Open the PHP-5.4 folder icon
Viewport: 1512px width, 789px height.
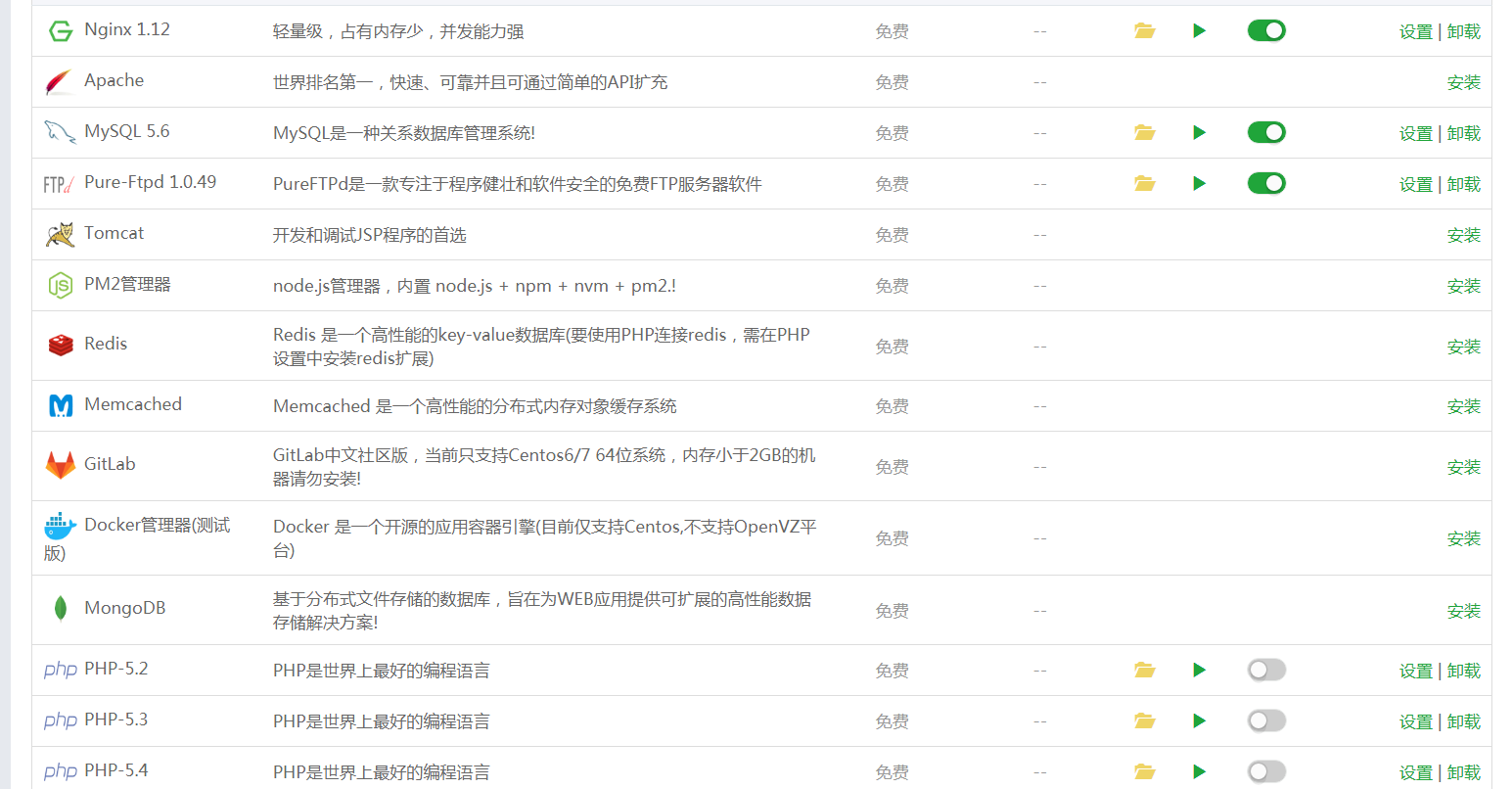pyautogui.click(x=1145, y=772)
